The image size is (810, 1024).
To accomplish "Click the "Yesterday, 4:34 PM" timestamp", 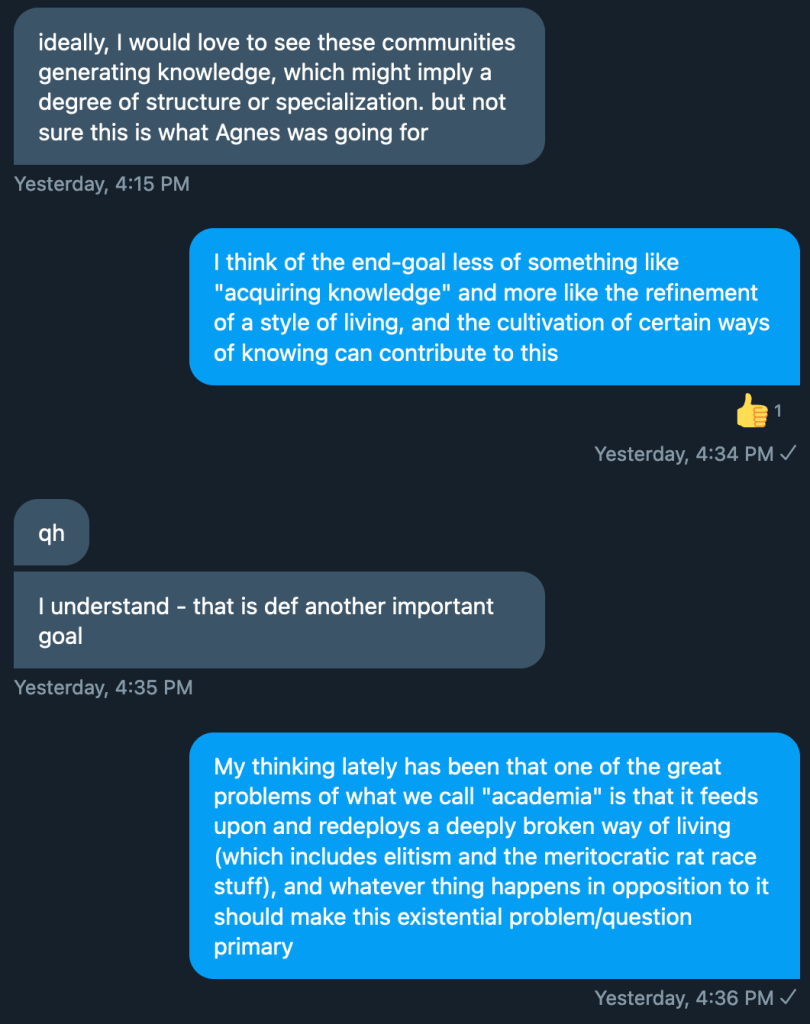I will (x=684, y=454).
